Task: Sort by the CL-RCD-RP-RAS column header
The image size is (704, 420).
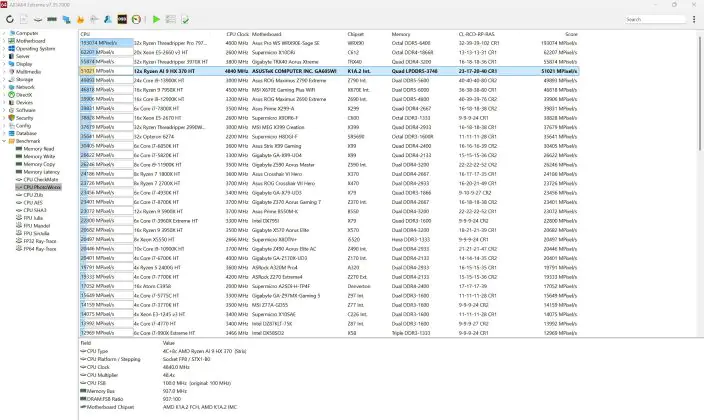Action: point(476,34)
